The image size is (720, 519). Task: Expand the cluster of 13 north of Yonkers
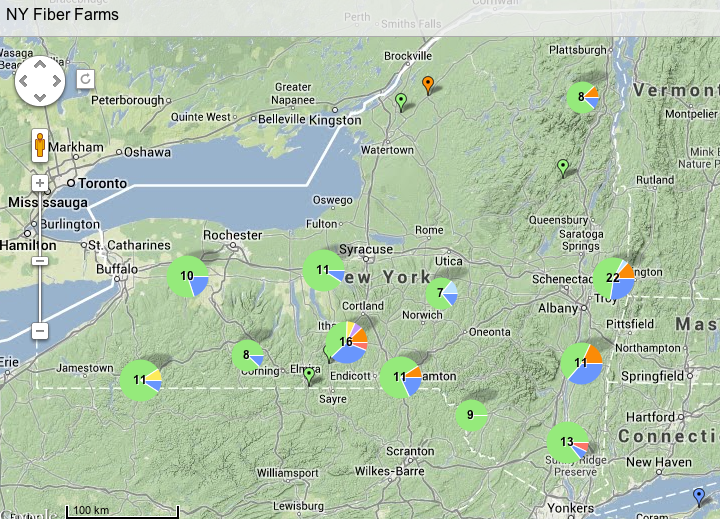568,442
